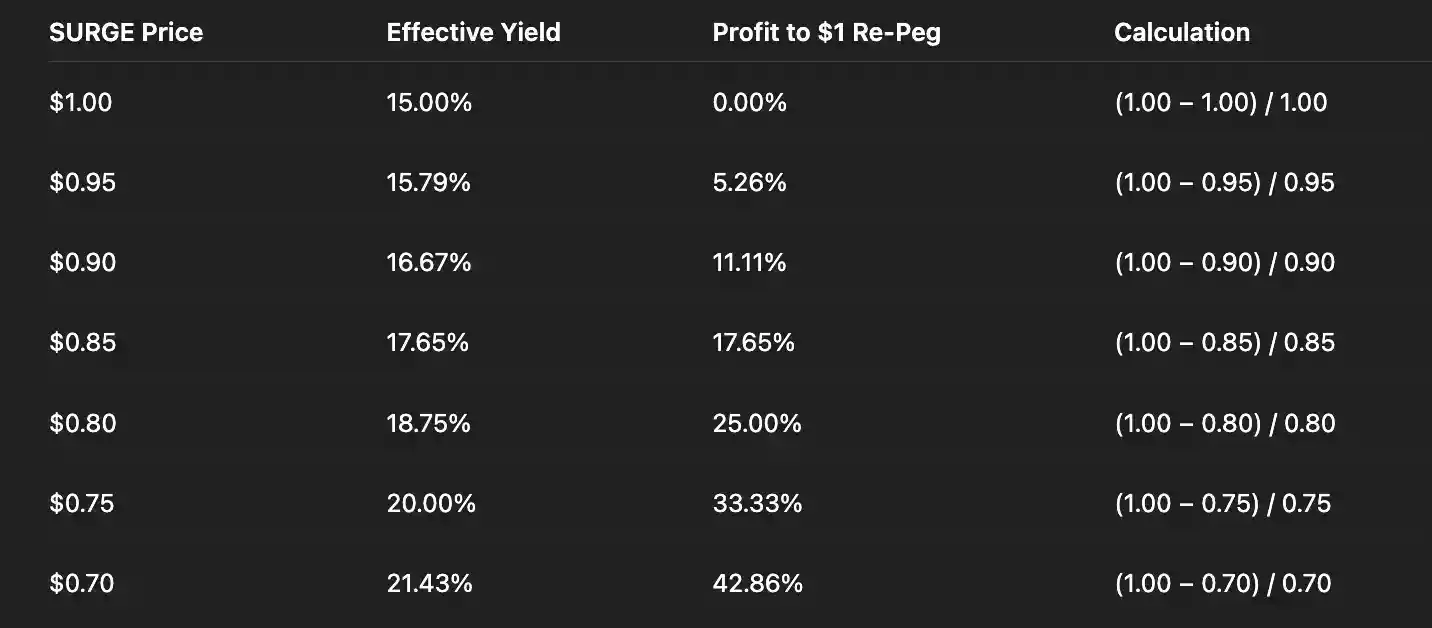Click the 15.79% effective yield value
The height and width of the screenshot is (628, 1432).
pos(428,182)
